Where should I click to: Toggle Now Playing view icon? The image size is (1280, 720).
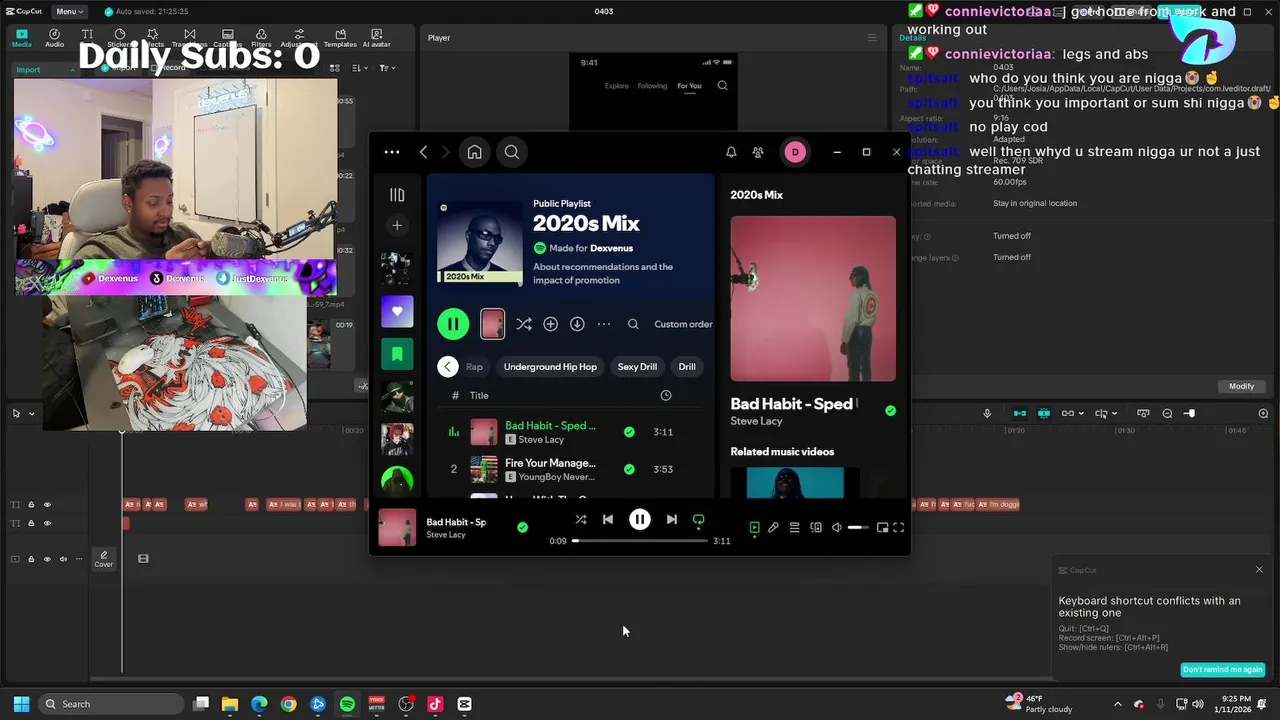(x=754, y=528)
